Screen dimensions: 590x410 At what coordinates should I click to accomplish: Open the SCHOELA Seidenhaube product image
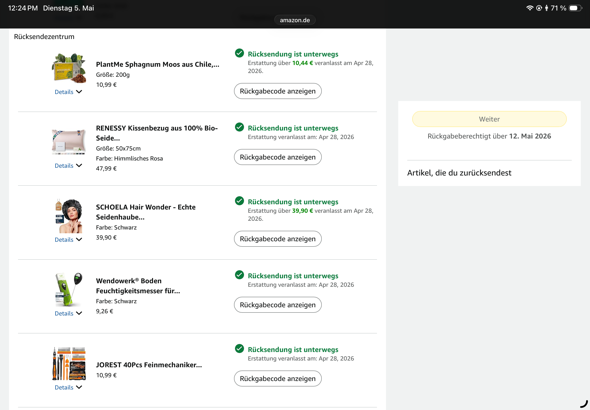[68, 216]
